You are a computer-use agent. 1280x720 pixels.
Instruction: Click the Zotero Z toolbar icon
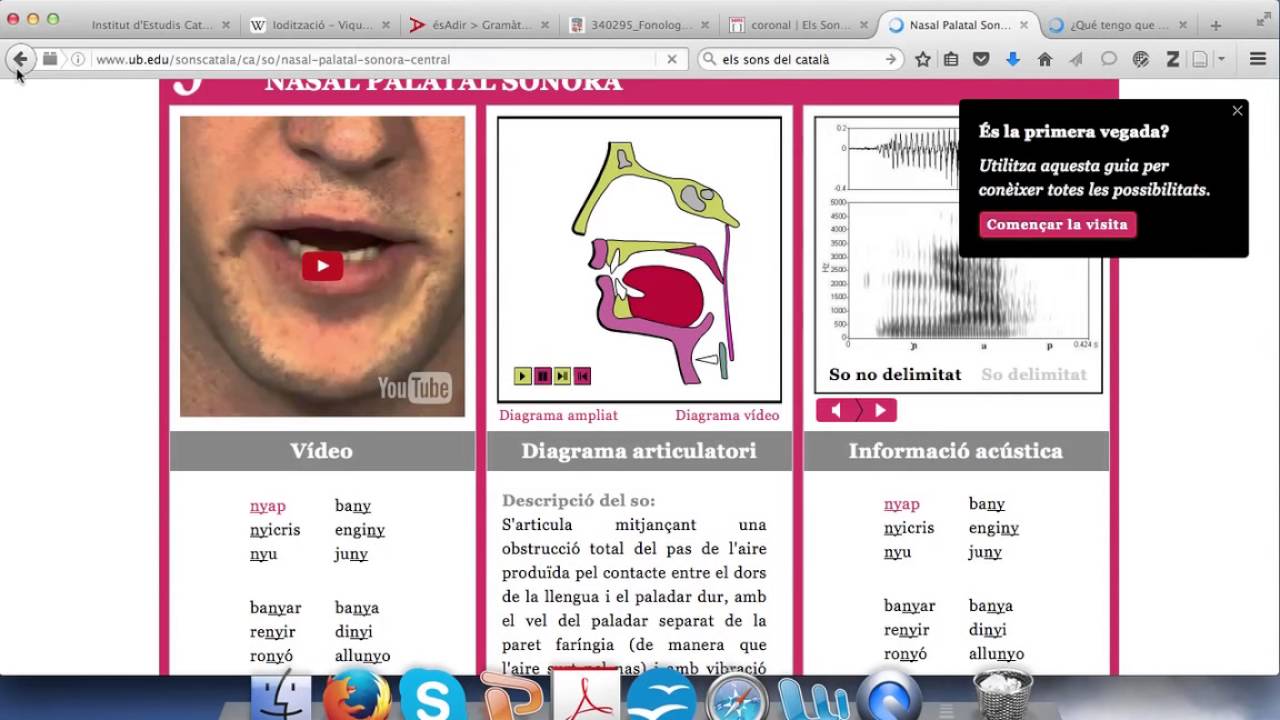(1173, 60)
